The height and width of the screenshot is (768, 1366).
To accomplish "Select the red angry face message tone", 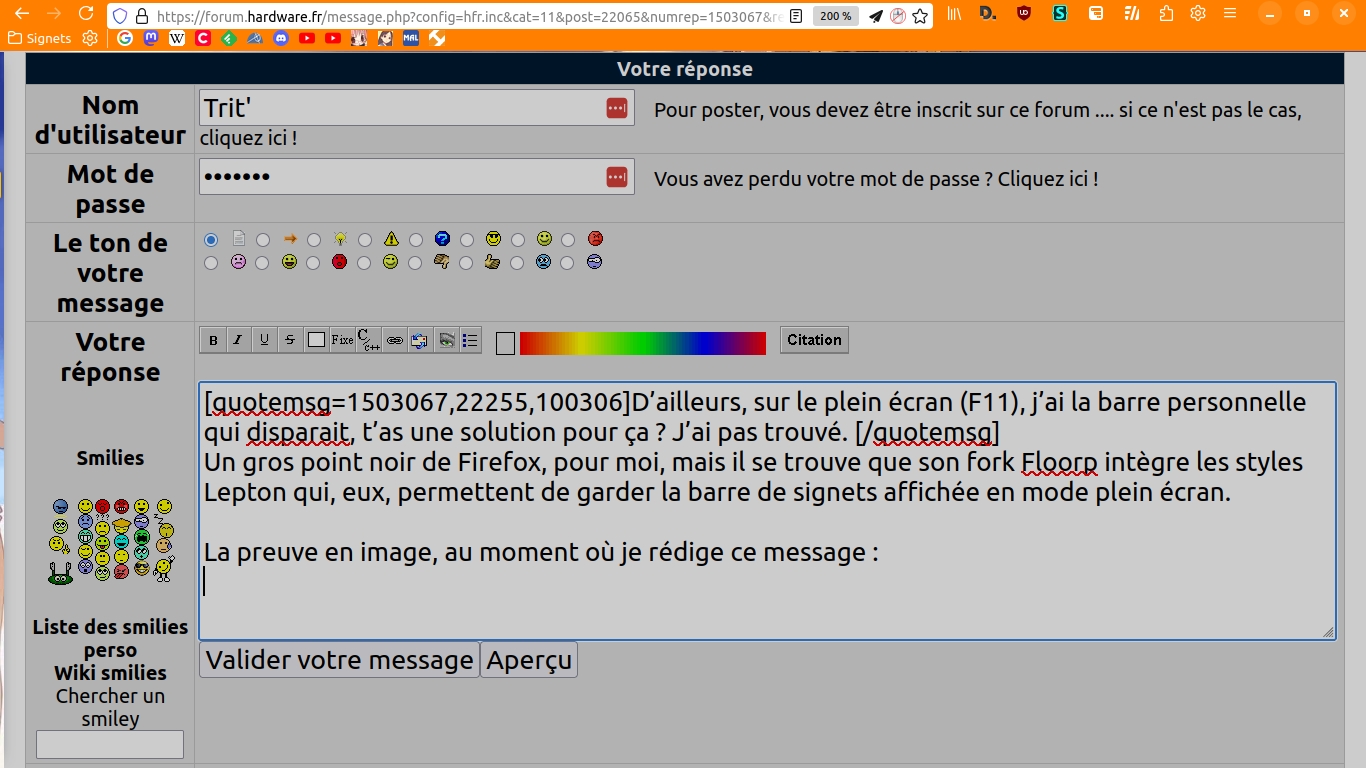I will click(x=568, y=240).
